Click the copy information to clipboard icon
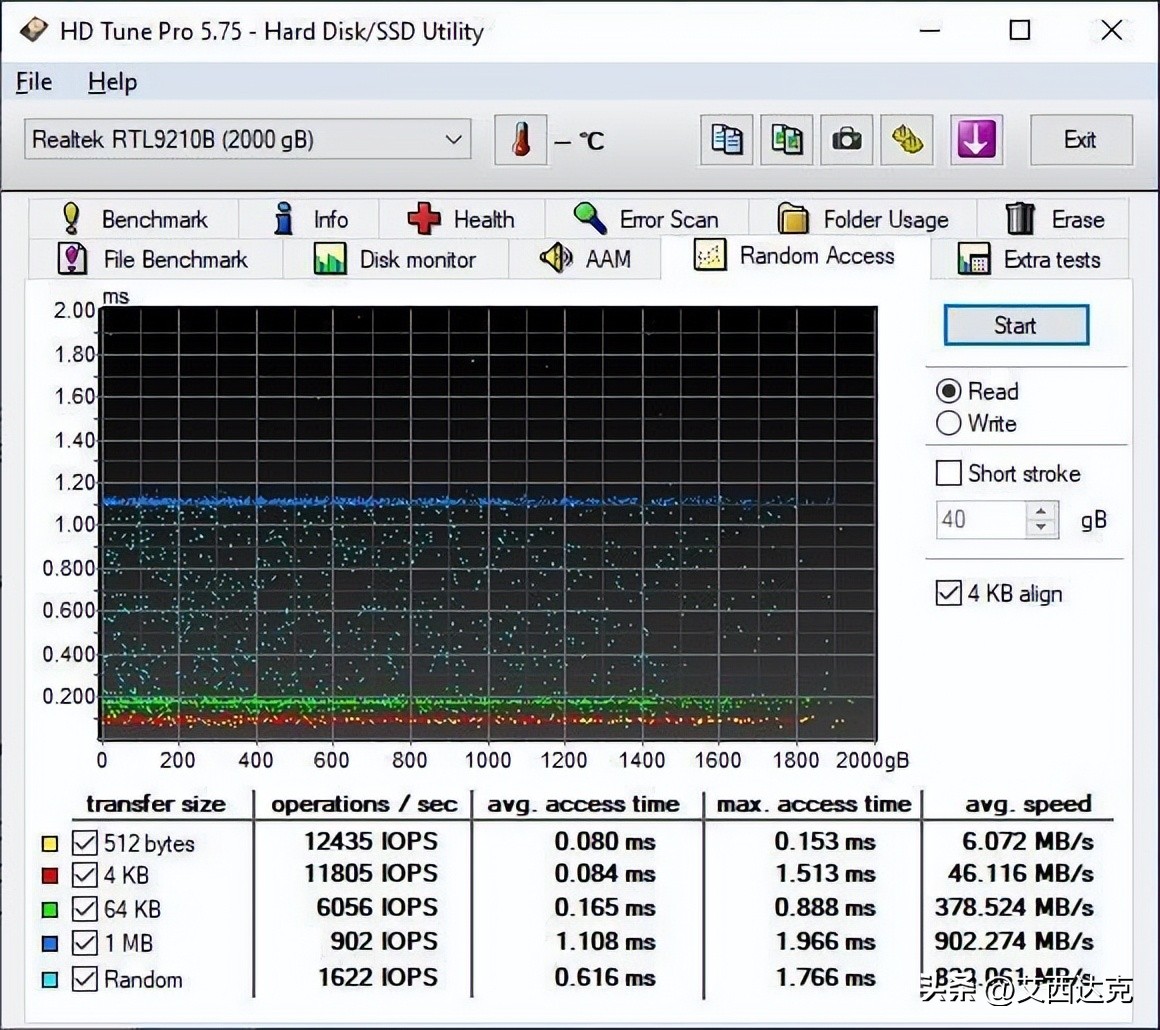1160x1030 pixels. click(x=726, y=140)
